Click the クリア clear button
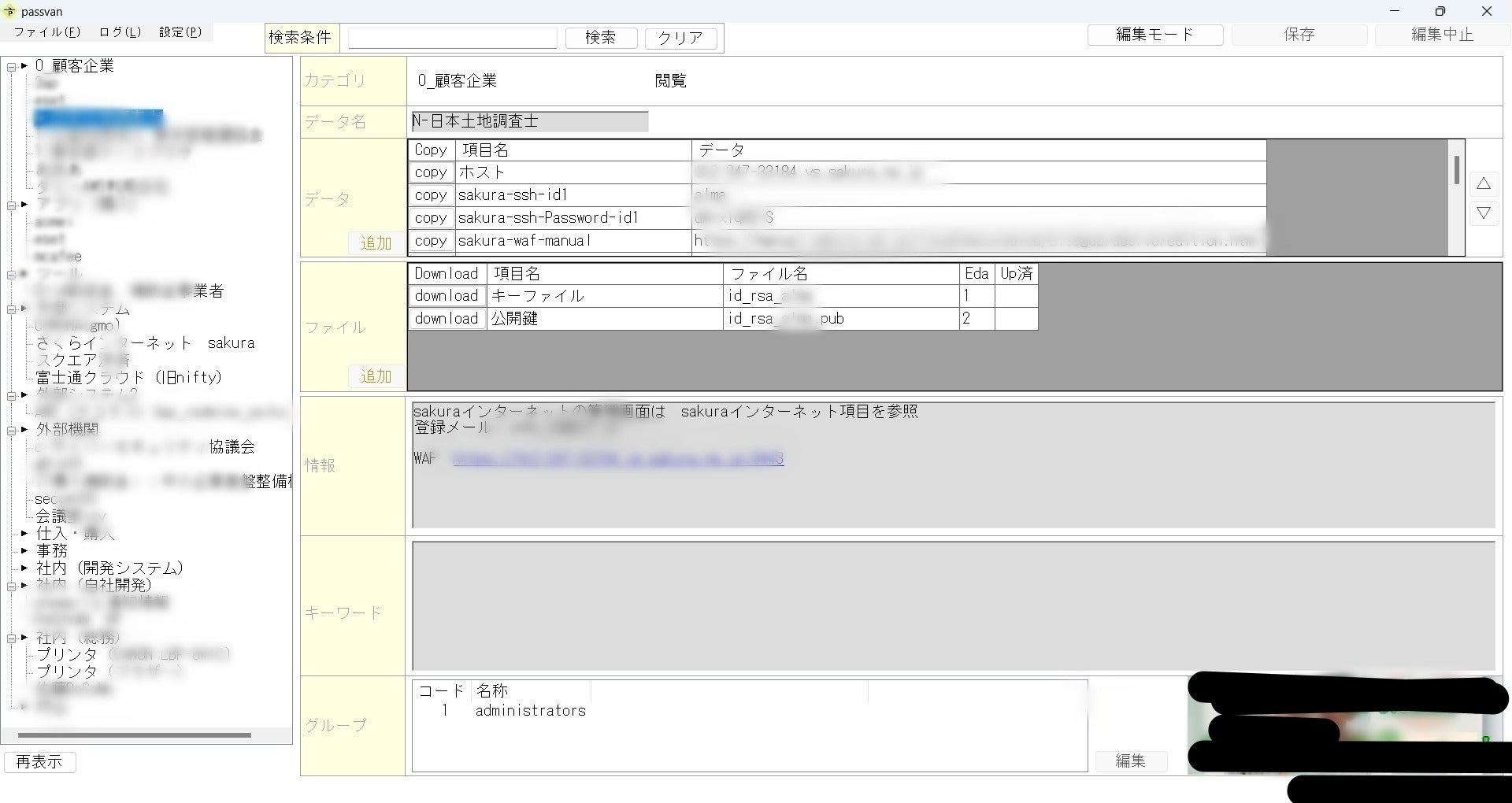Image resolution: width=1512 pixels, height=803 pixels. 680,38
